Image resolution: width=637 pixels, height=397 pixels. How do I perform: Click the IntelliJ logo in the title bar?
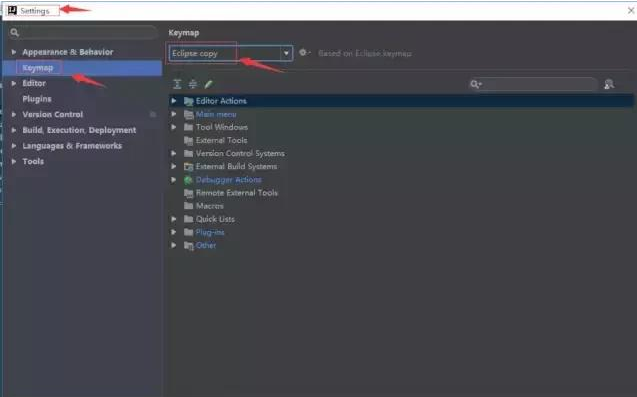coord(12,10)
